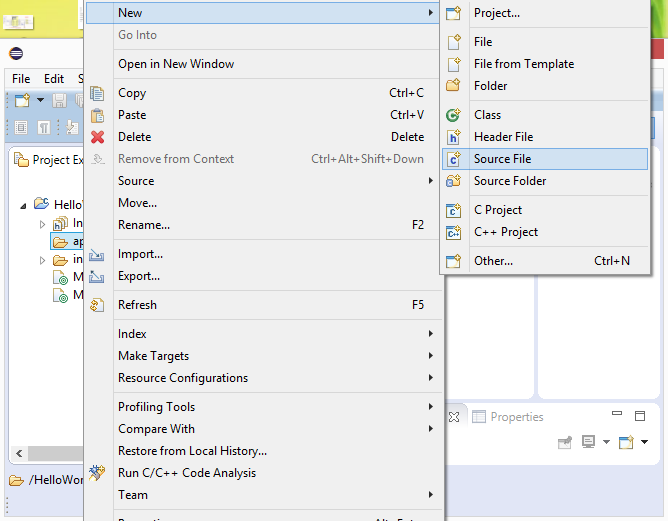Click the Paste clipboard icon
This screenshot has width=668, height=521.
coord(97,115)
